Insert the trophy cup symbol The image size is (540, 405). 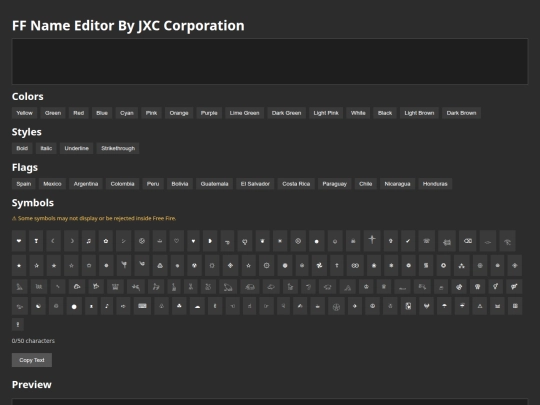[36, 241]
